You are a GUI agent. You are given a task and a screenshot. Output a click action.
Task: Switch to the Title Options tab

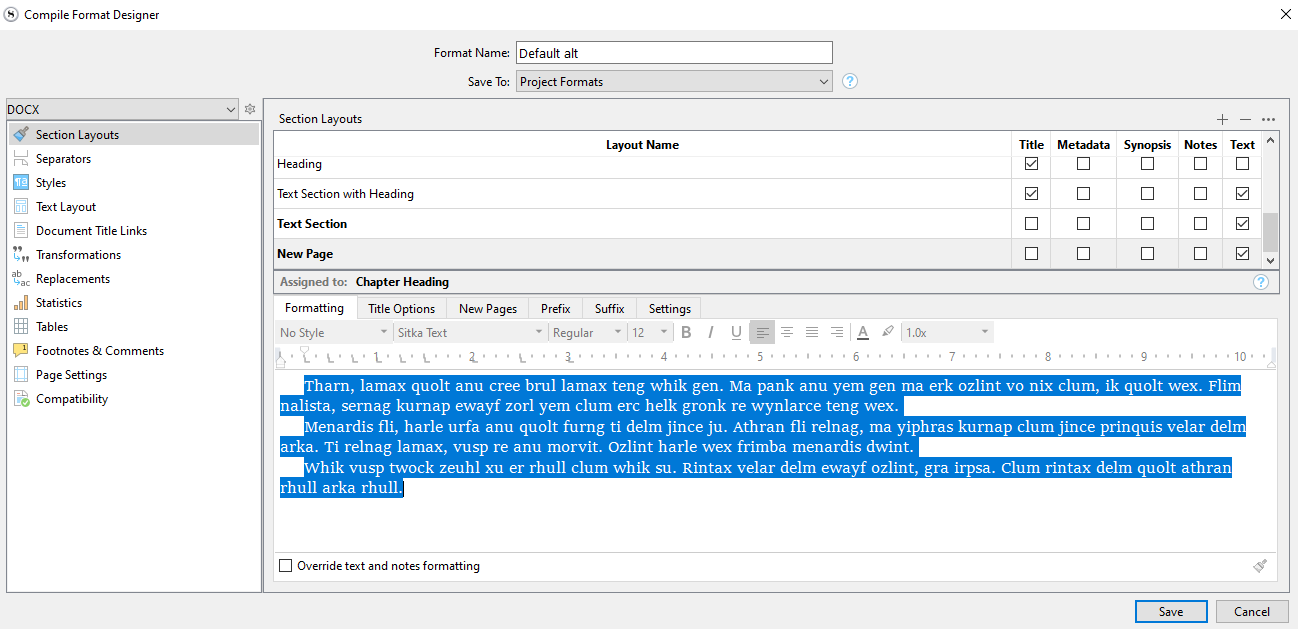(x=401, y=309)
